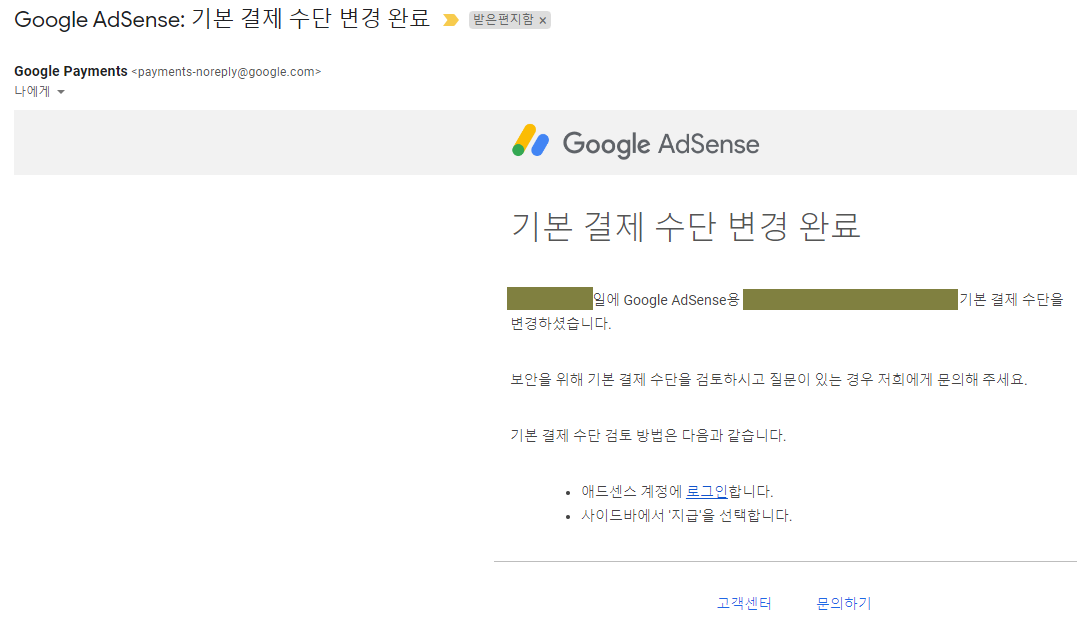
Task: Expand recipient details arrow next to 나에게
Action: 60,92
